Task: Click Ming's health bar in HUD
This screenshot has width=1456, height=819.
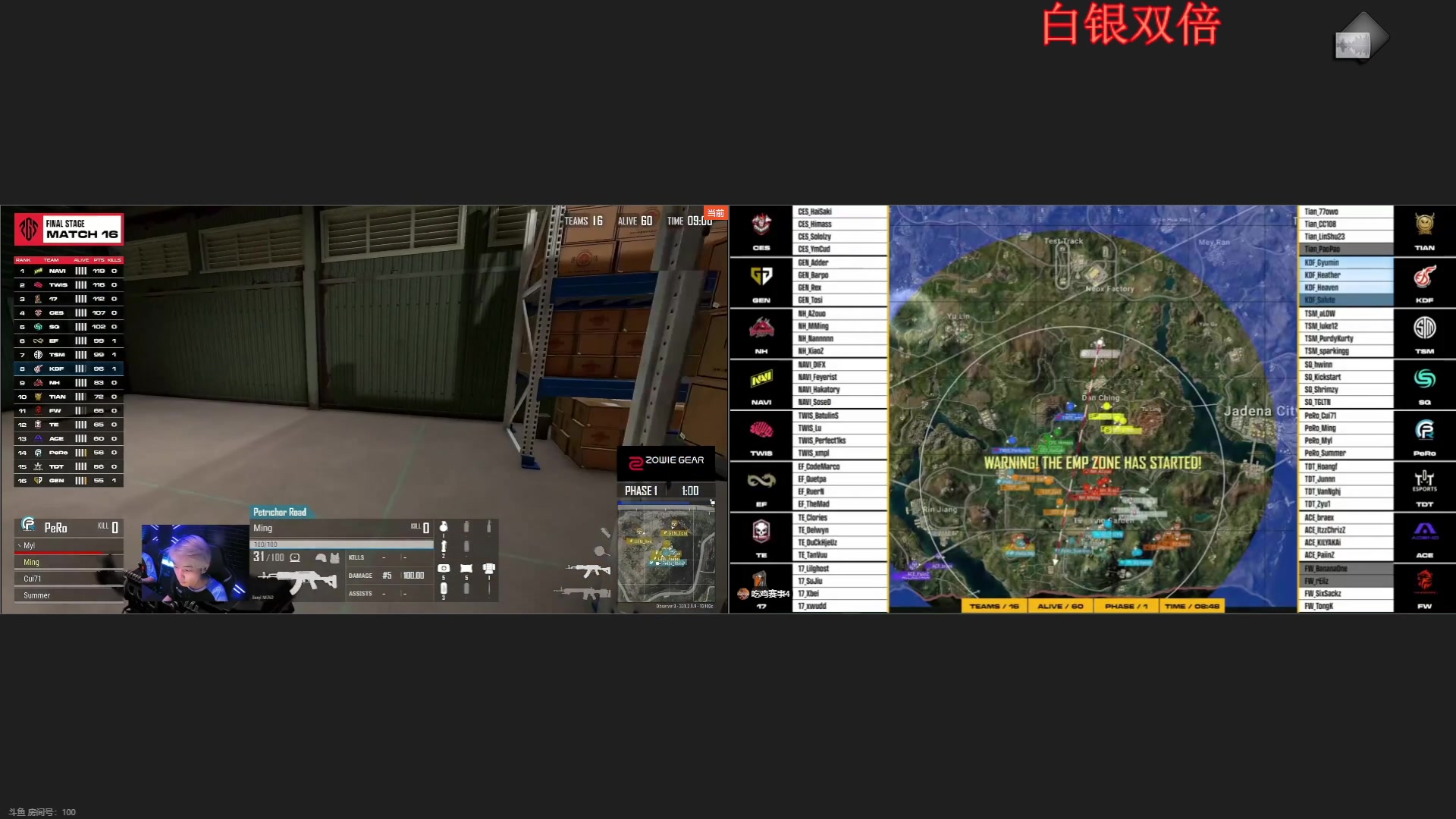Action: [x=341, y=544]
